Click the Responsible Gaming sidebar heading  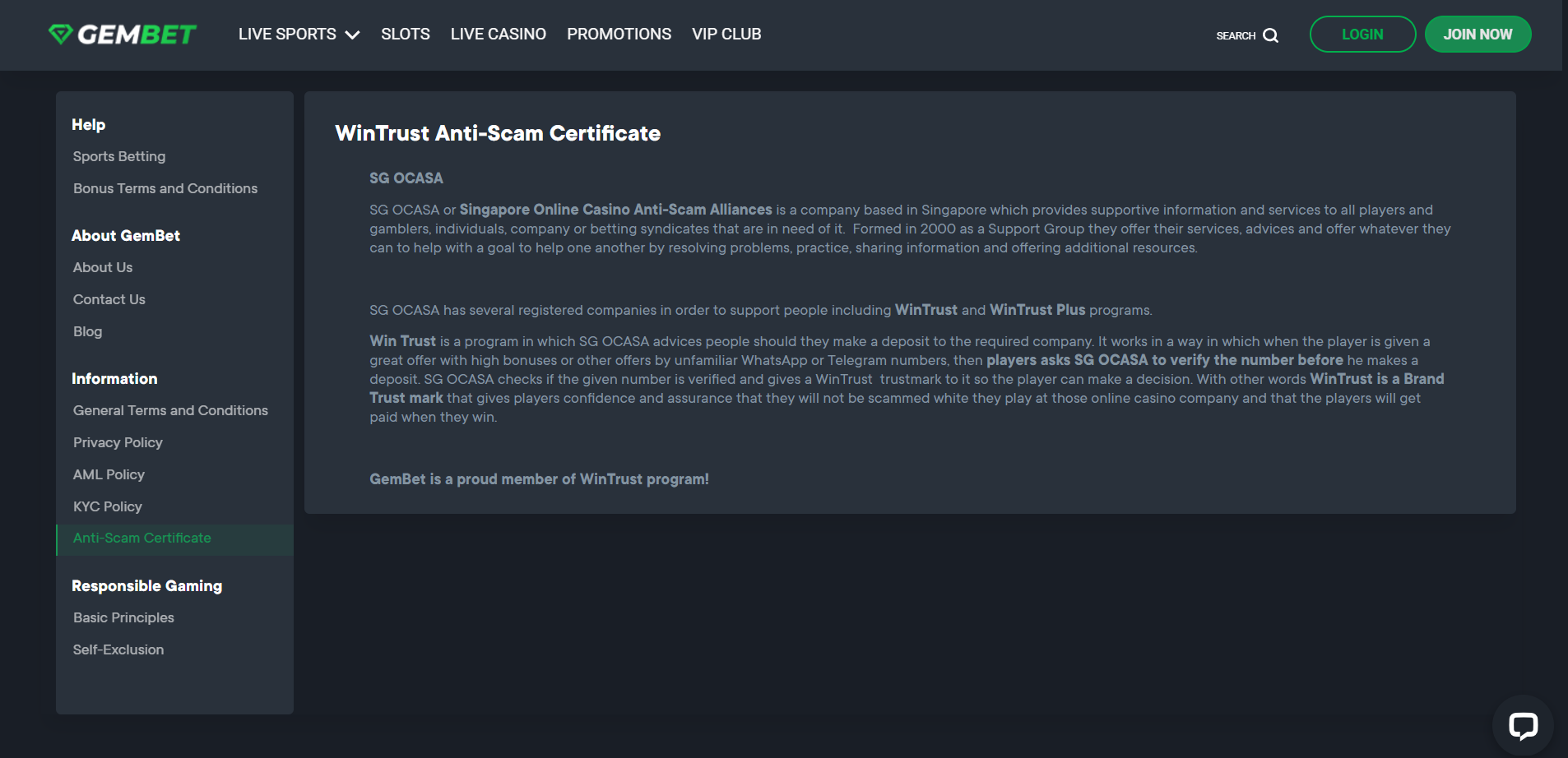click(147, 586)
